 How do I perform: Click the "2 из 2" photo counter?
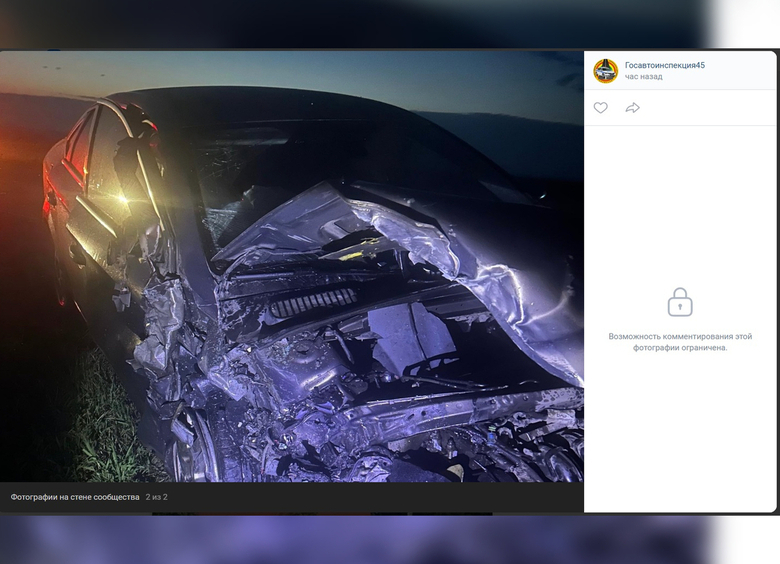[157, 497]
